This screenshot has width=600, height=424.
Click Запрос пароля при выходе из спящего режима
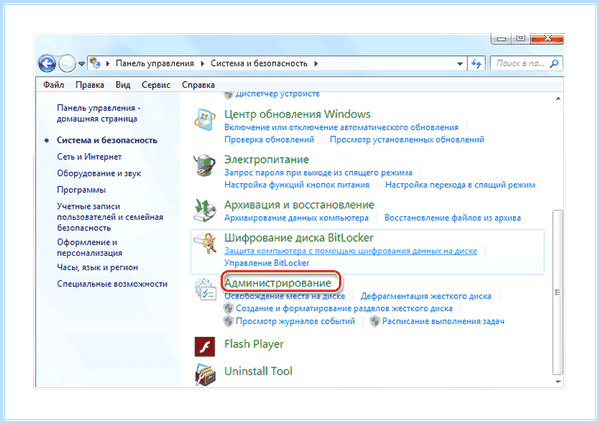(318, 173)
